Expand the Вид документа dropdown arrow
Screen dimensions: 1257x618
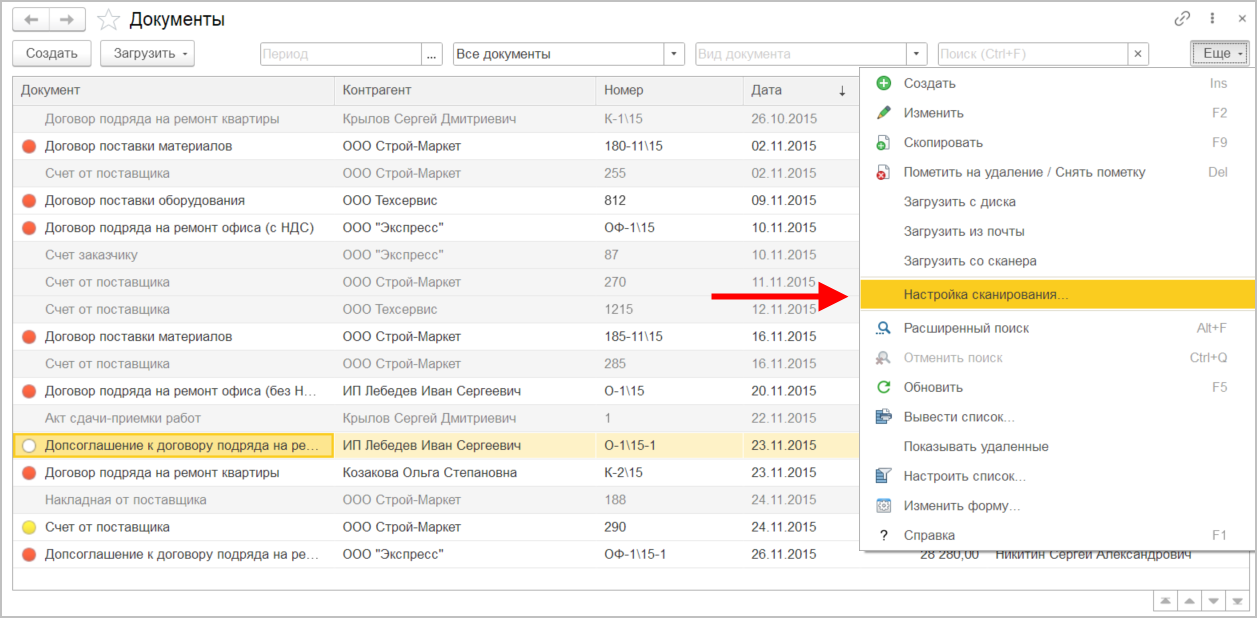[x=916, y=54]
